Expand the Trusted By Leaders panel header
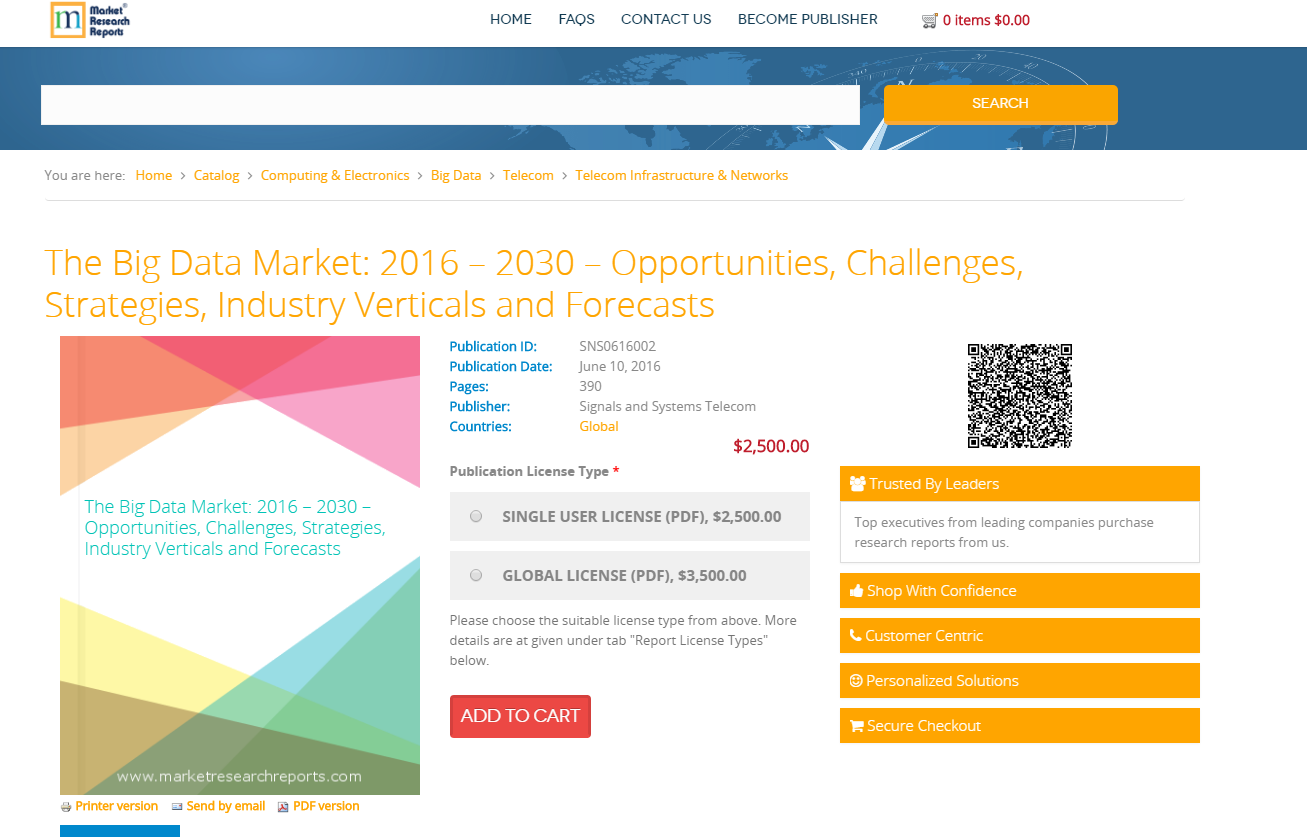1307x837 pixels. pos(1020,484)
